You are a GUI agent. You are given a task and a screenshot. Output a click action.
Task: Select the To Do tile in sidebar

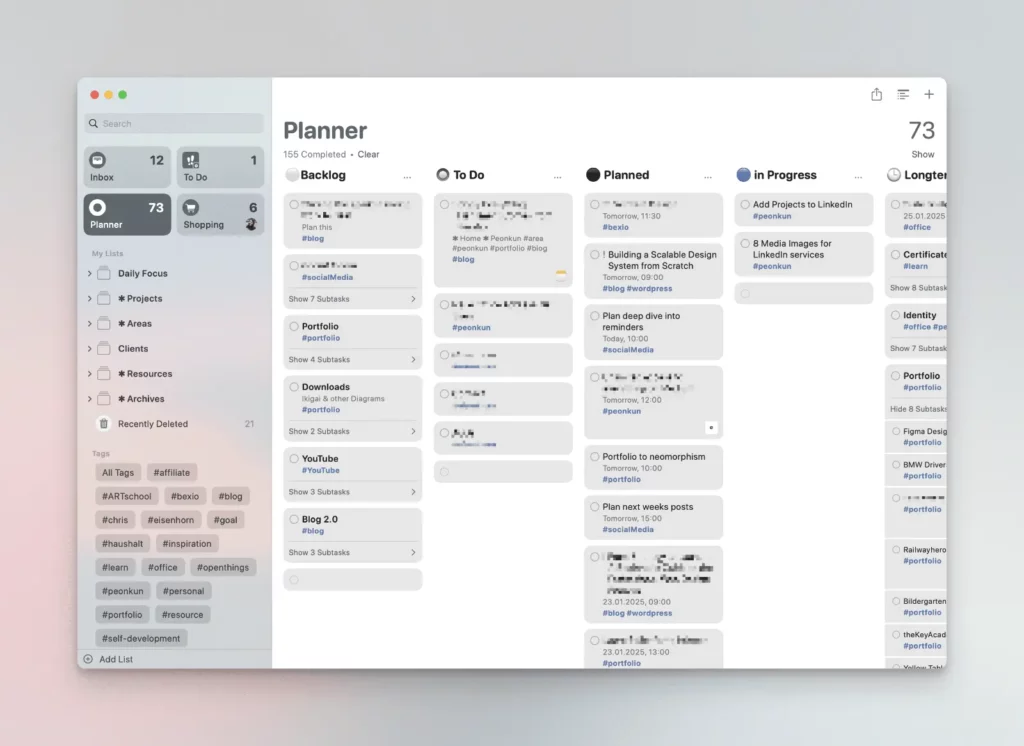click(220, 167)
